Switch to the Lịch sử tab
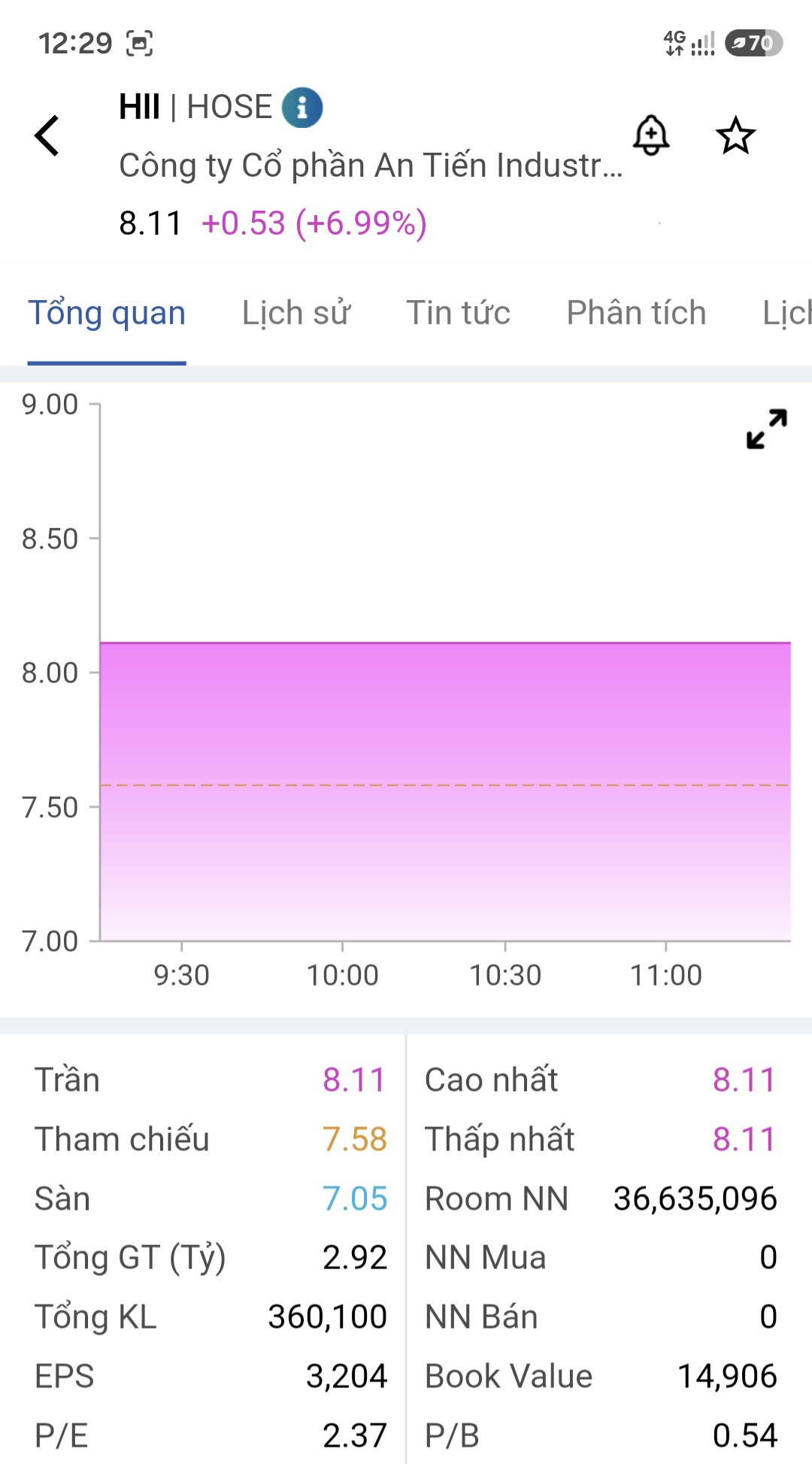The width and height of the screenshot is (812, 1464). (296, 313)
